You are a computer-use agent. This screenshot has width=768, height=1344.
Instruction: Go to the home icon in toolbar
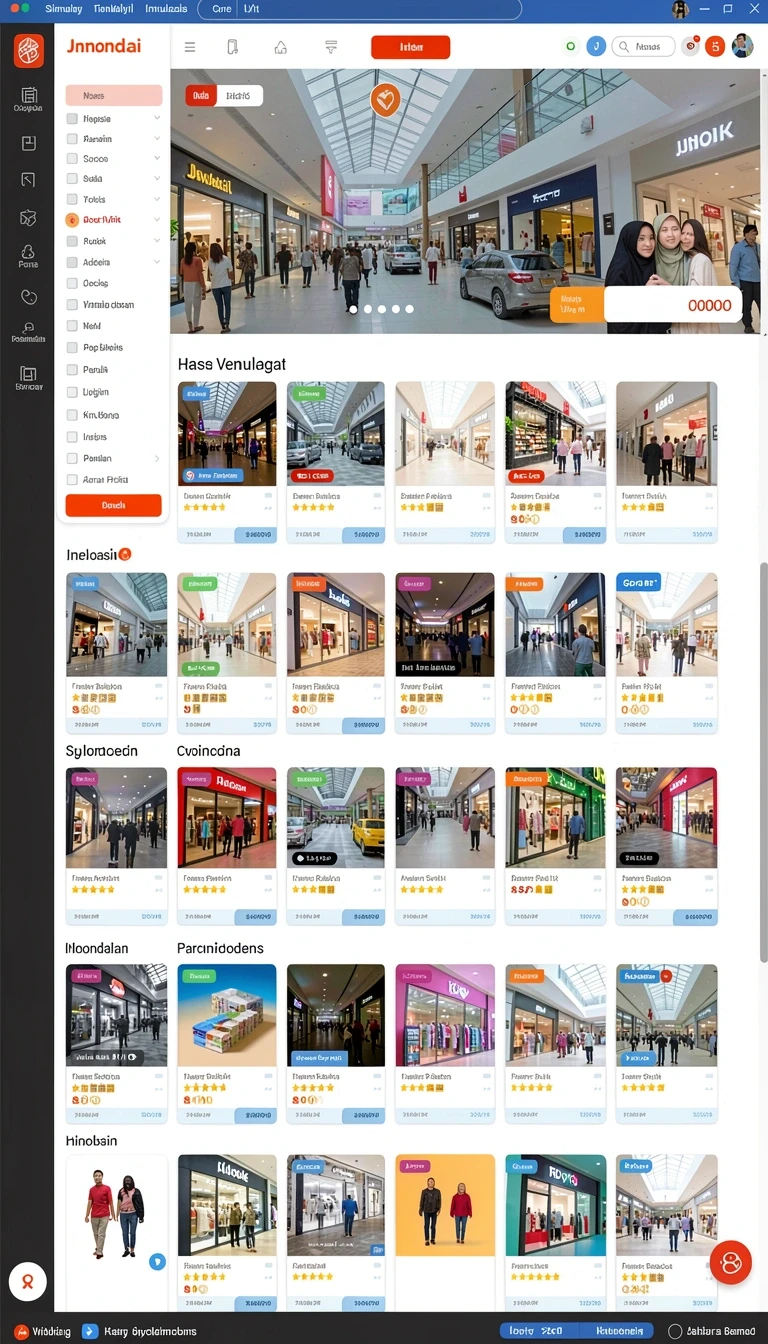(x=280, y=47)
